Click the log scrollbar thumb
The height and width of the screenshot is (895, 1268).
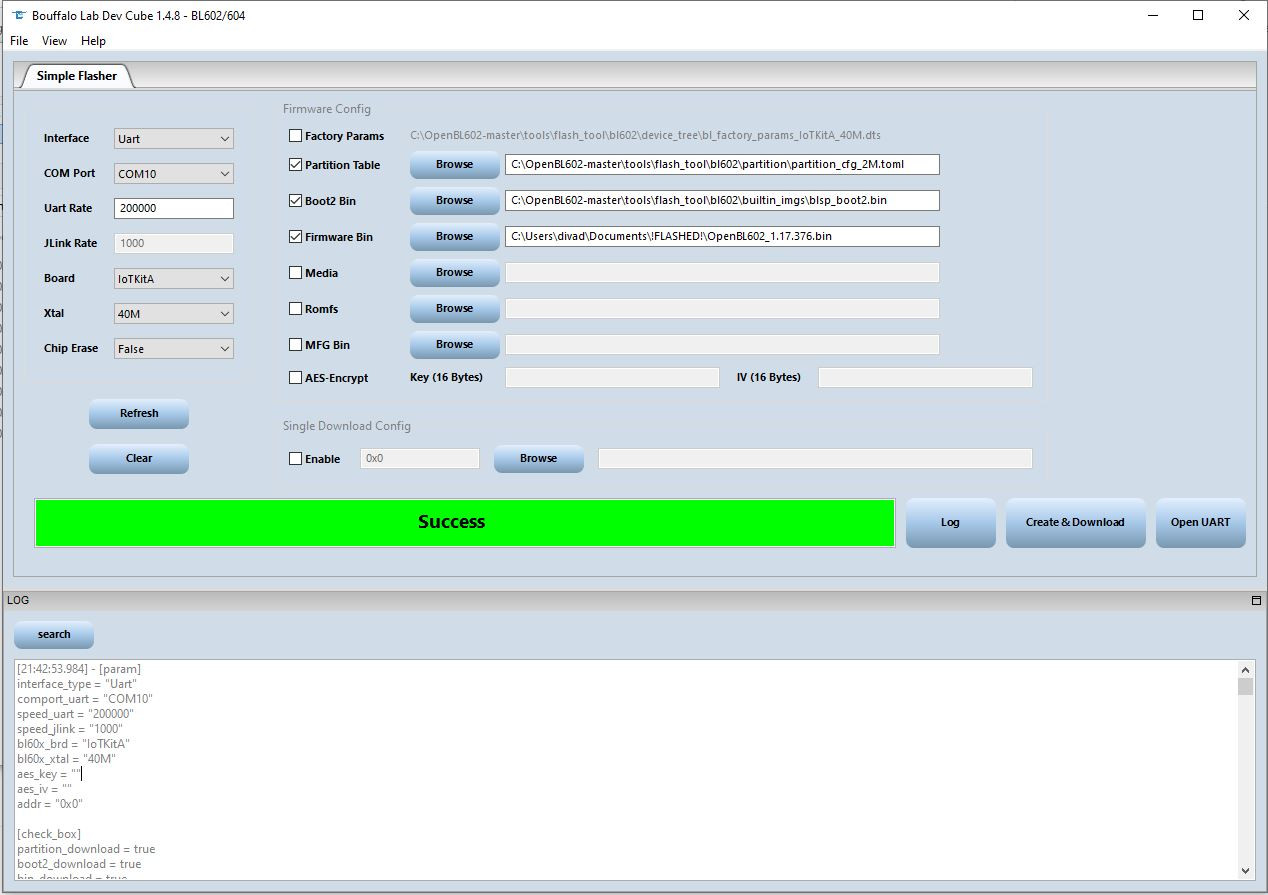click(1245, 686)
